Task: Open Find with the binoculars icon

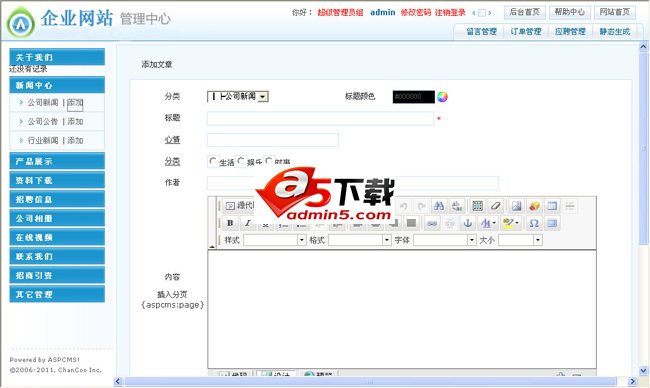Action: point(439,206)
